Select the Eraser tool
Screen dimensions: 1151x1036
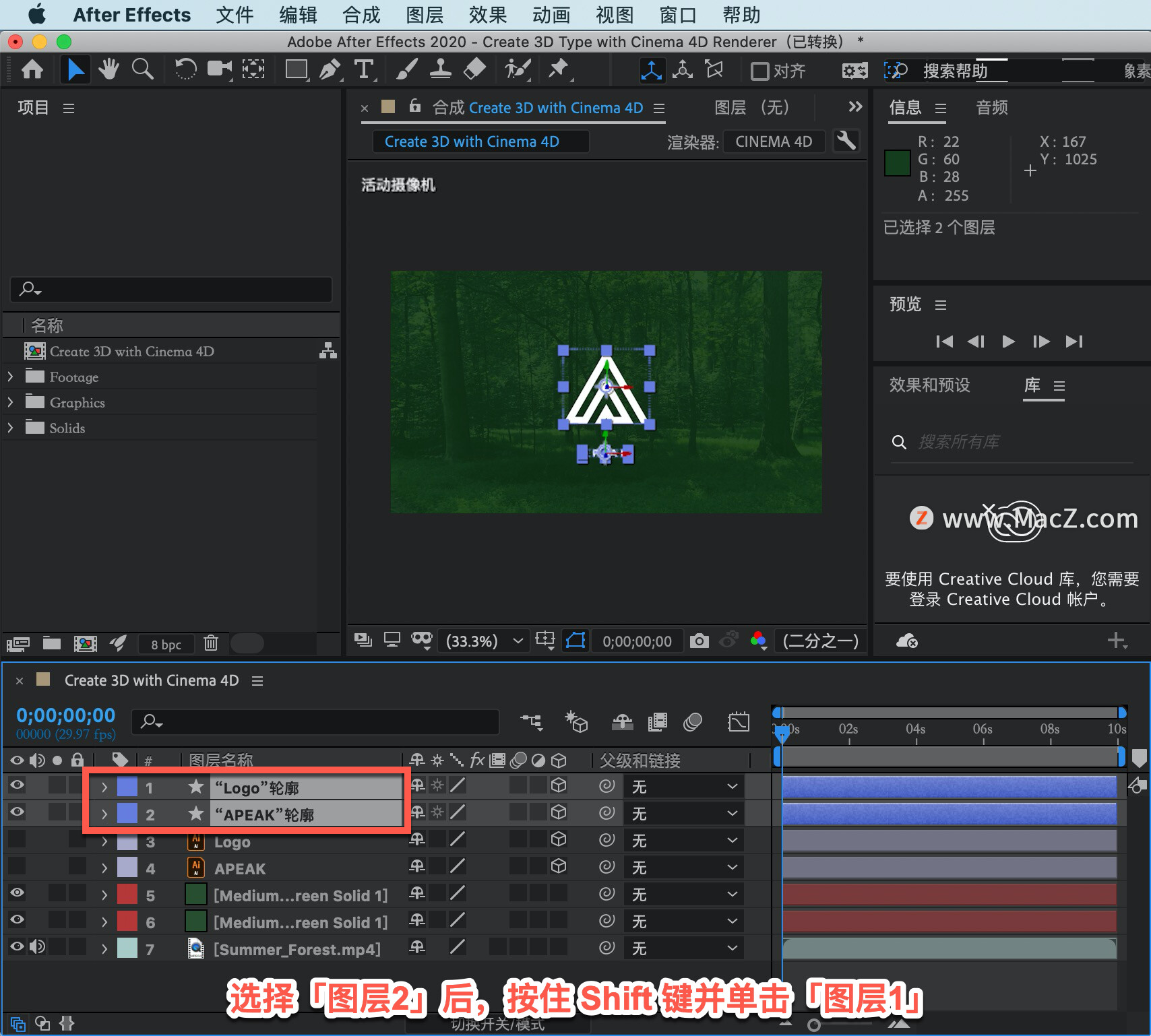tap(475, 69)
